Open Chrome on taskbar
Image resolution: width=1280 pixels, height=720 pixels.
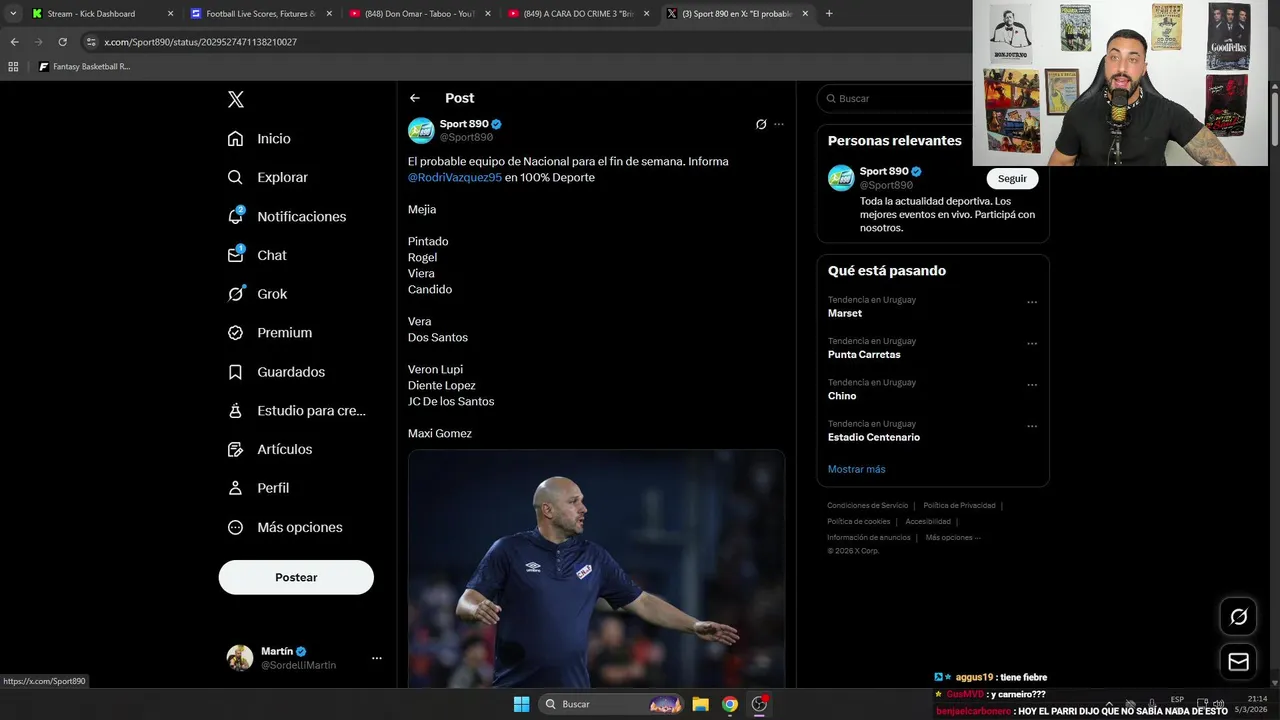pyautogui.click(x=730, y=704)
